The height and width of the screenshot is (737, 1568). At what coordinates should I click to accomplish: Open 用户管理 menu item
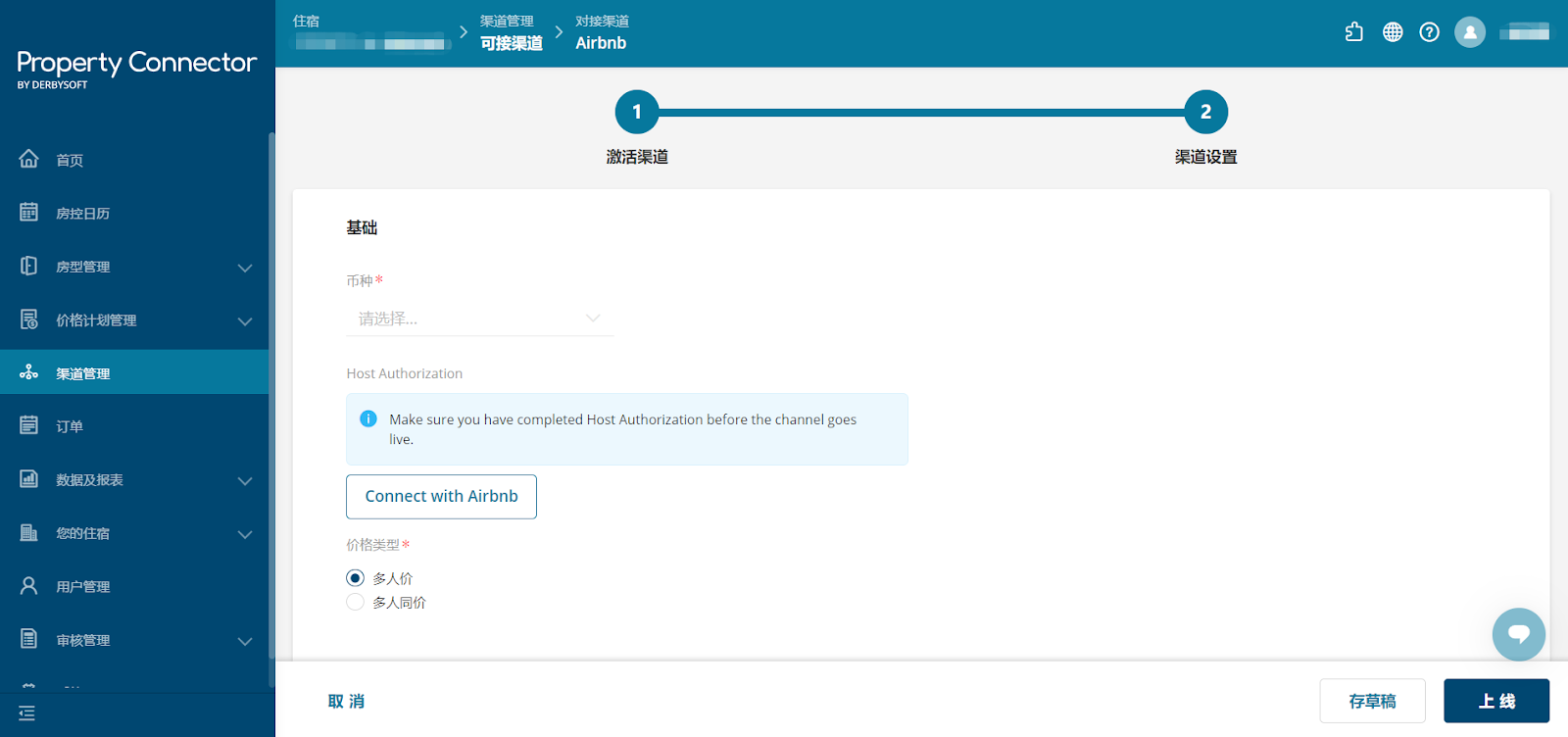pyautogui.click(x=134, y=586)
